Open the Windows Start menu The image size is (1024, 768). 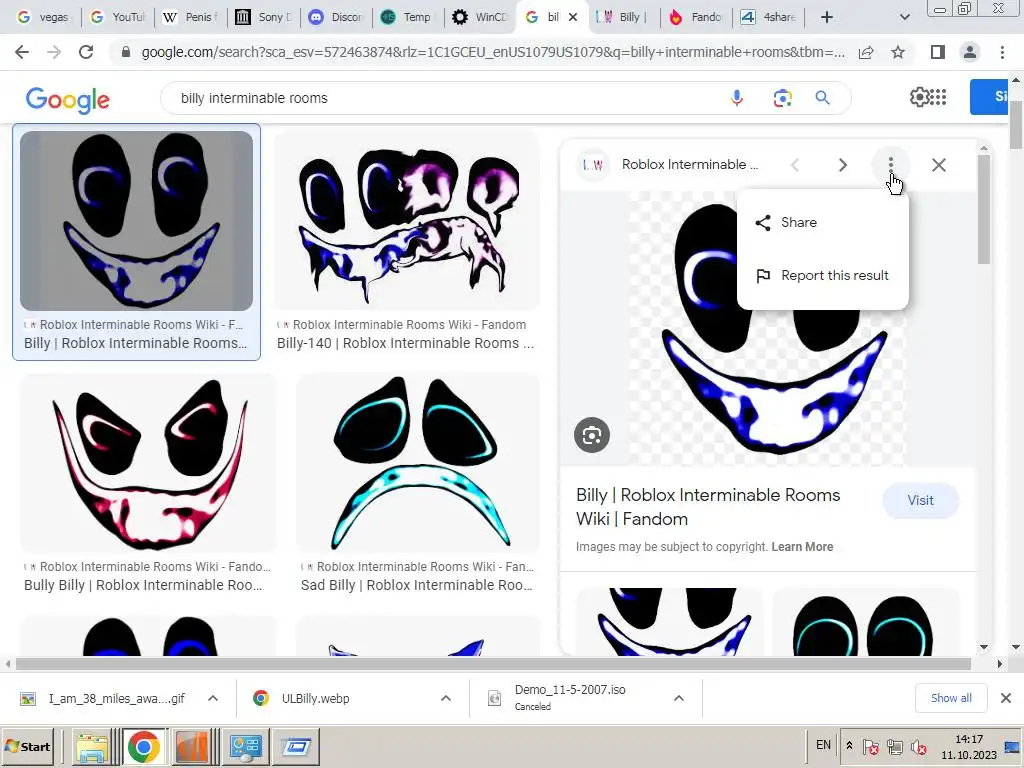28,746
